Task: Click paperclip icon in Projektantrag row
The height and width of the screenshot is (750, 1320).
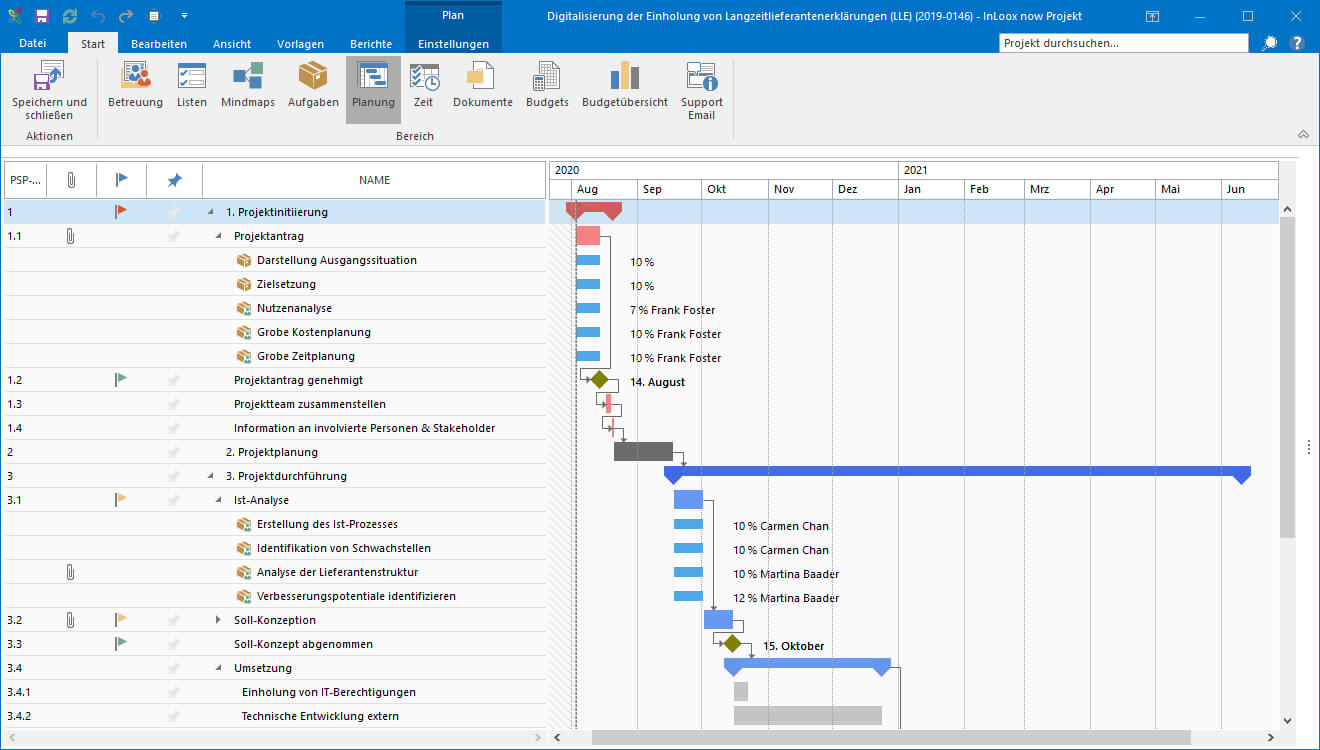Action: click(70, 236)
